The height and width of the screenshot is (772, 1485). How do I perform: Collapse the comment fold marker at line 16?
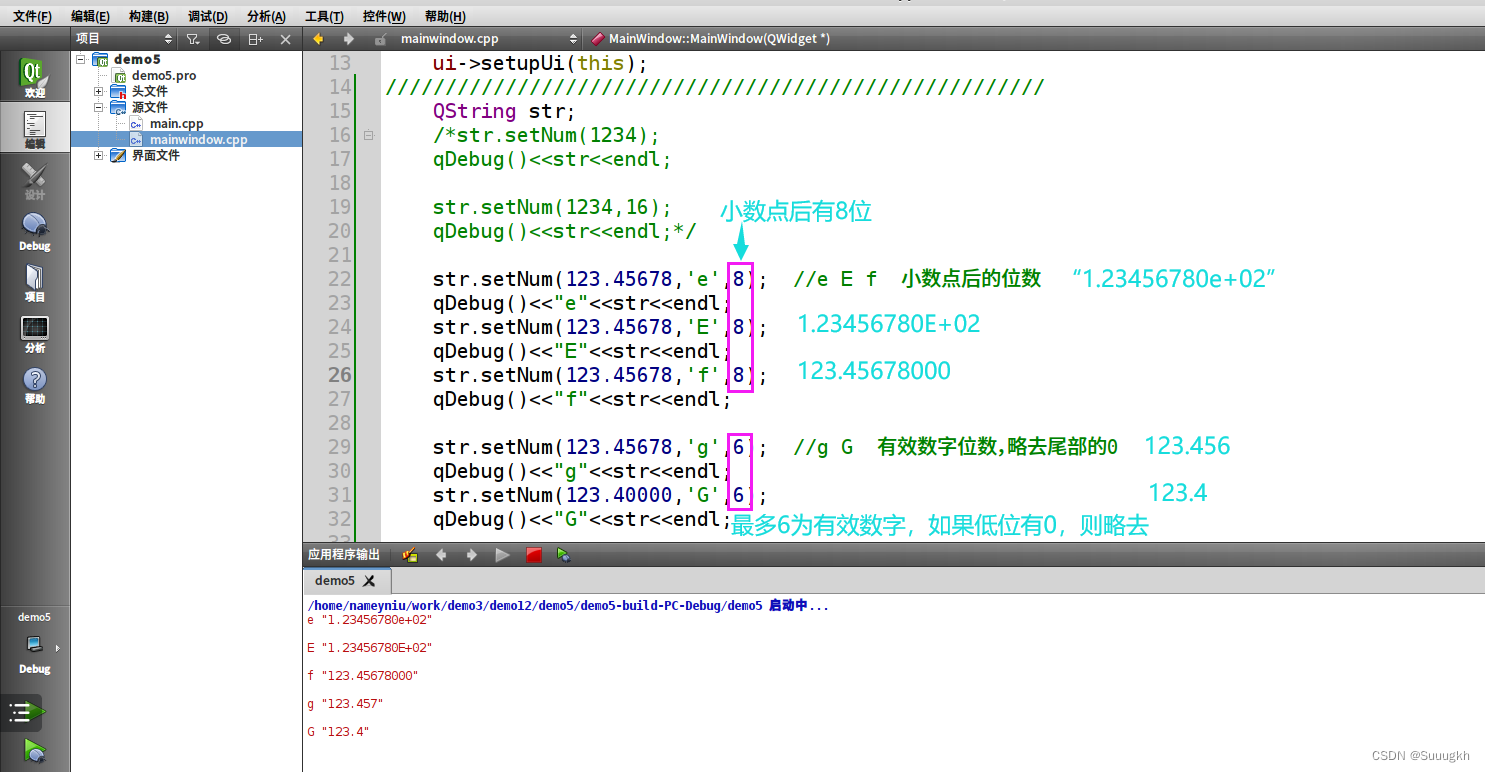coord(368,135)
